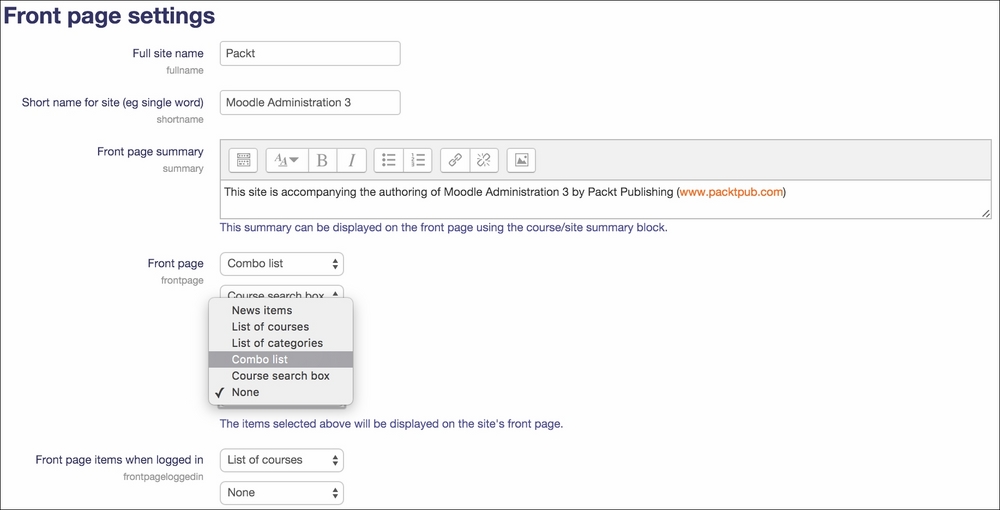This screenshot has height=510, width=1000.
Task: Toggle the editor toolbar expand icon
Action: pos(243,160)
